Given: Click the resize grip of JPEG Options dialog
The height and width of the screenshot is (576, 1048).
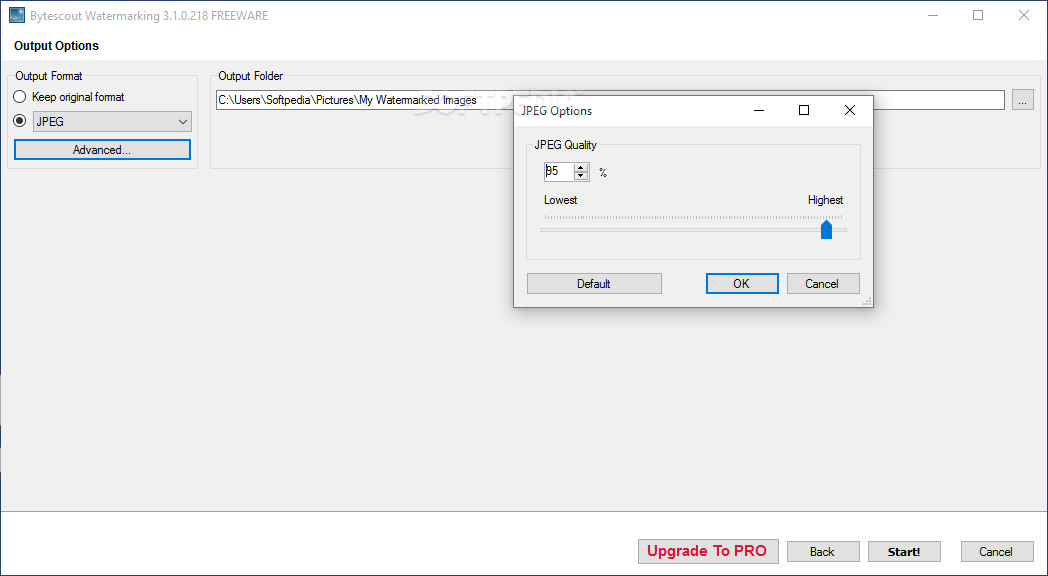Looking at the screenshot, I should coord(867,301).
